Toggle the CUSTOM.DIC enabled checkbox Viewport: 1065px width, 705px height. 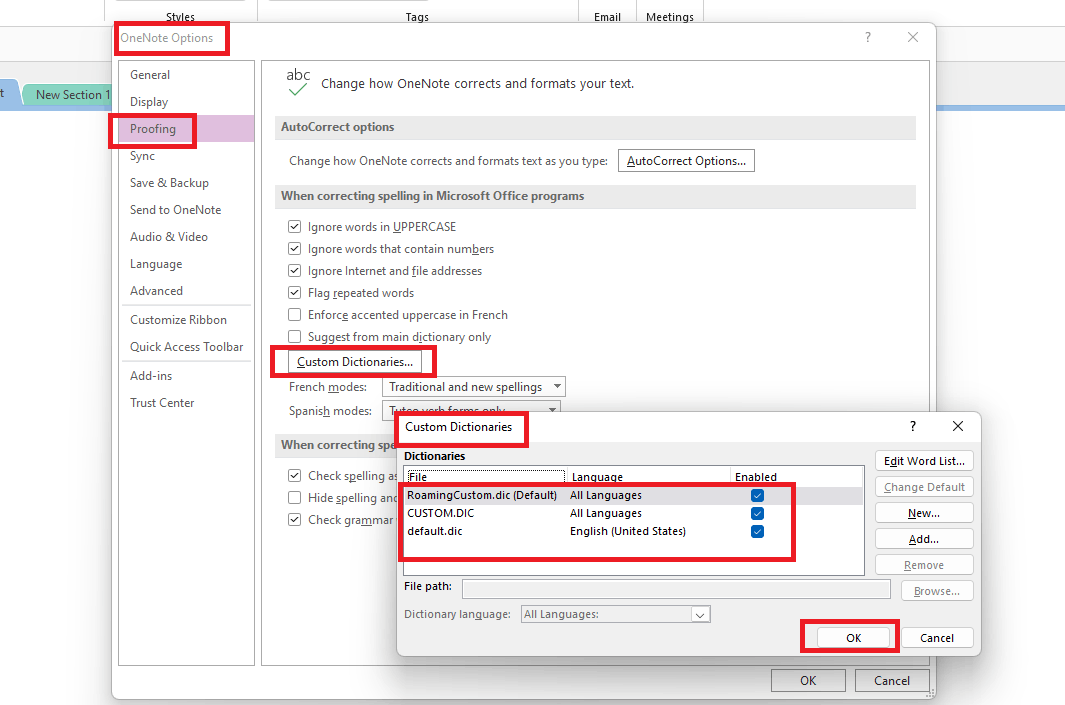pyautogui.click(x=757, y=513)
